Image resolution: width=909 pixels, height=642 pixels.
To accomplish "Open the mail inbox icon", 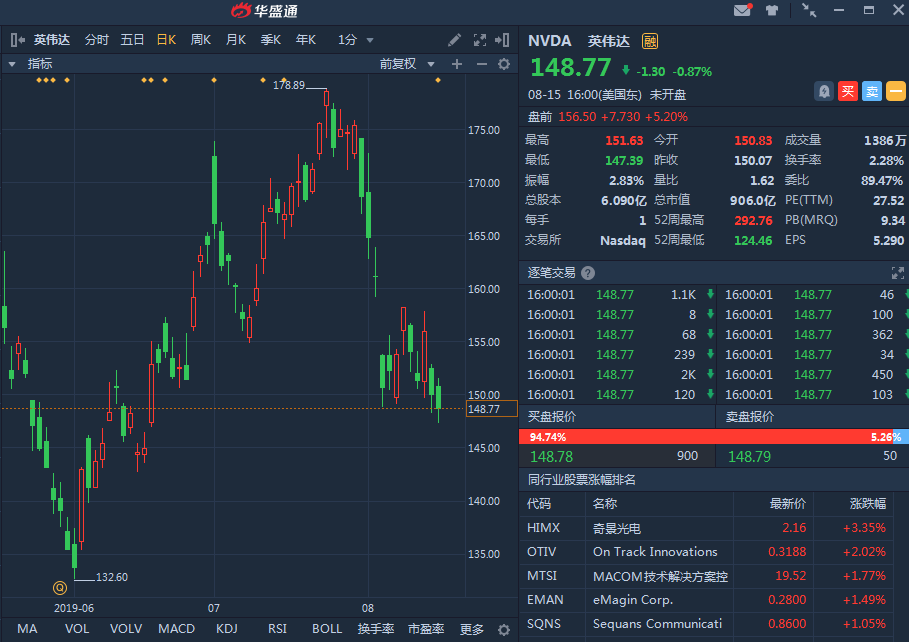I will click(x=743, y=10).
